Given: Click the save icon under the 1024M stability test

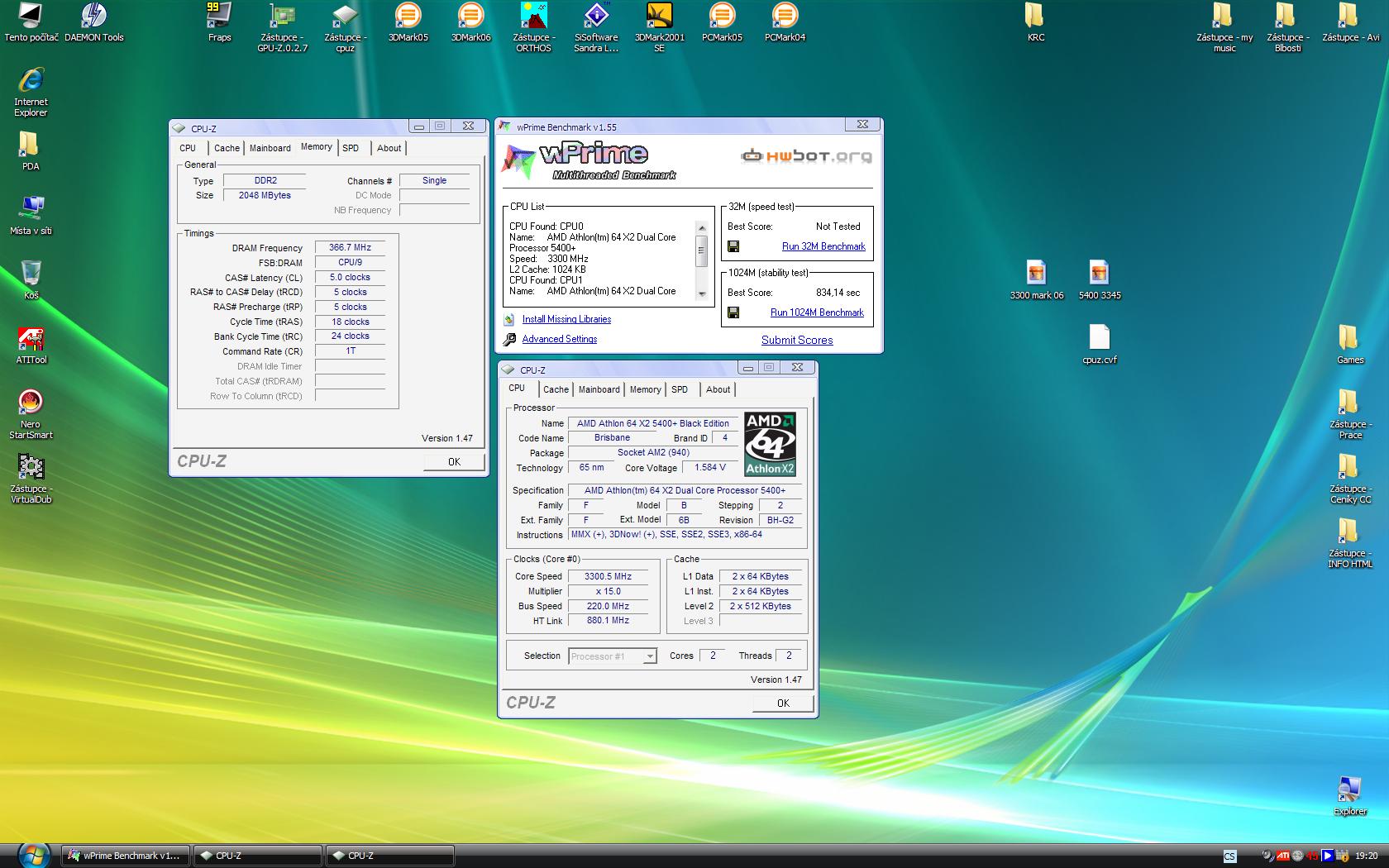Looking at the screenshot, I should [x=733, y=312].
